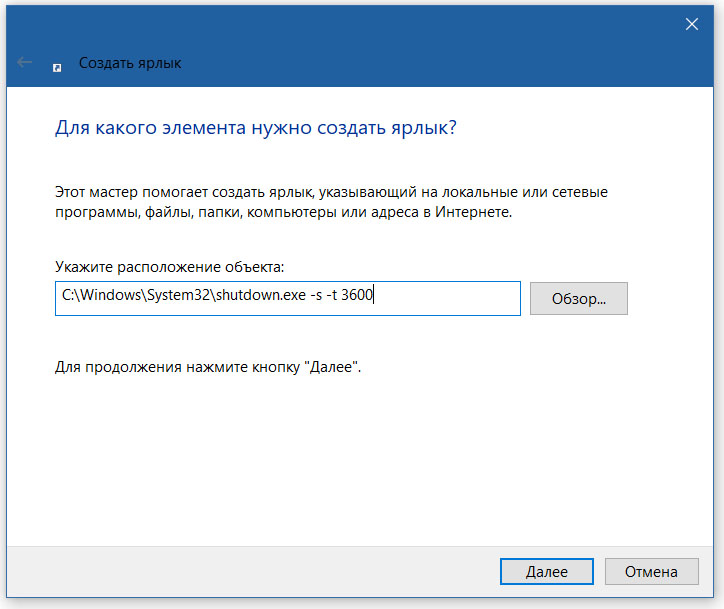Place cursor on shutdown.exe in the path

point(260,295)
